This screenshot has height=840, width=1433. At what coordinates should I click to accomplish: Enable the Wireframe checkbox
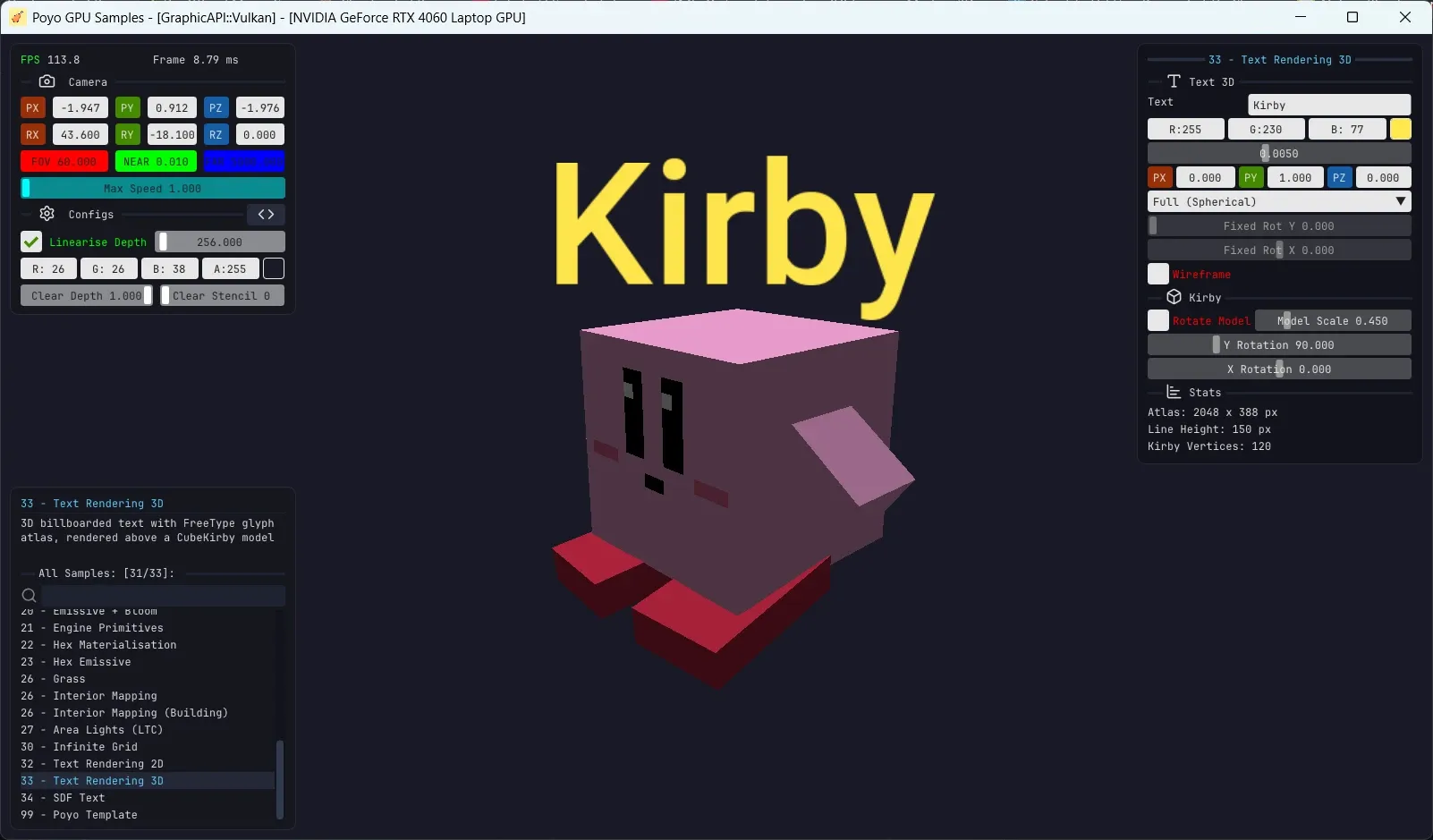[x=1157, y=274]
